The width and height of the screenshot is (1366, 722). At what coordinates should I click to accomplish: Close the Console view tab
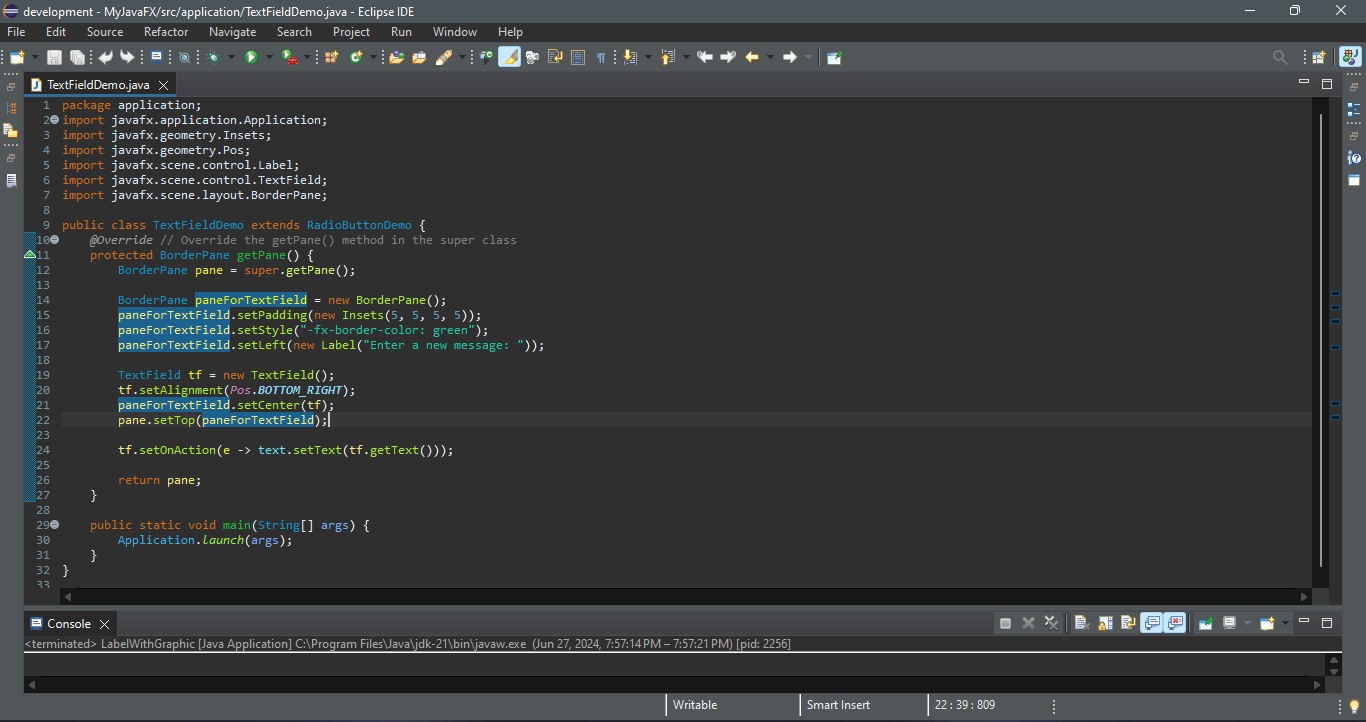click(x=104, y=624)
